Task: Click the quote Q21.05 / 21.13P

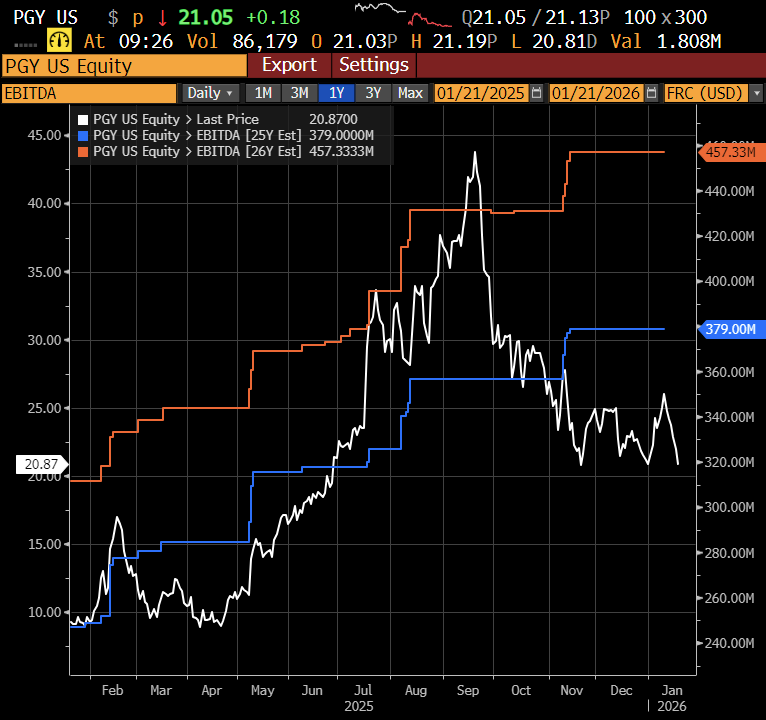Action: click(536, 18)
